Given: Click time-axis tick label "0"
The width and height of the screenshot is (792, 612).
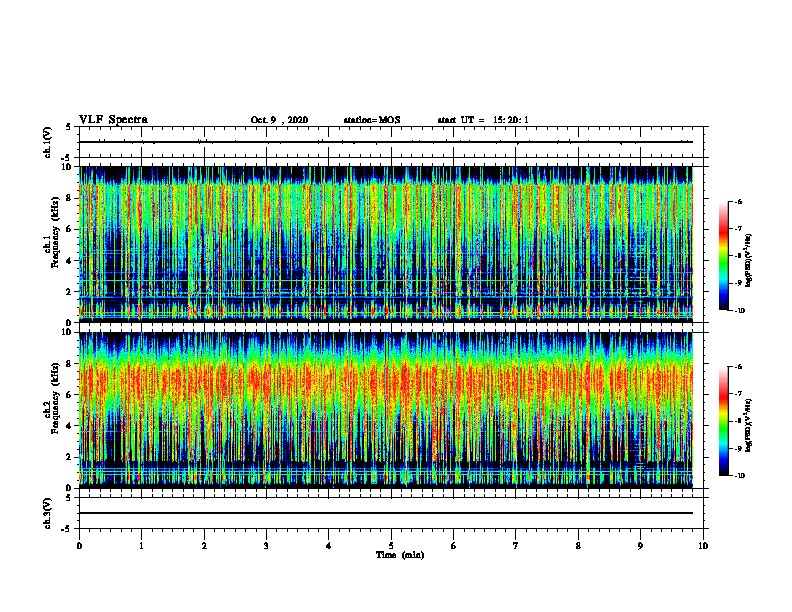Looking at the screenshot, I should [x=79, y=546].
